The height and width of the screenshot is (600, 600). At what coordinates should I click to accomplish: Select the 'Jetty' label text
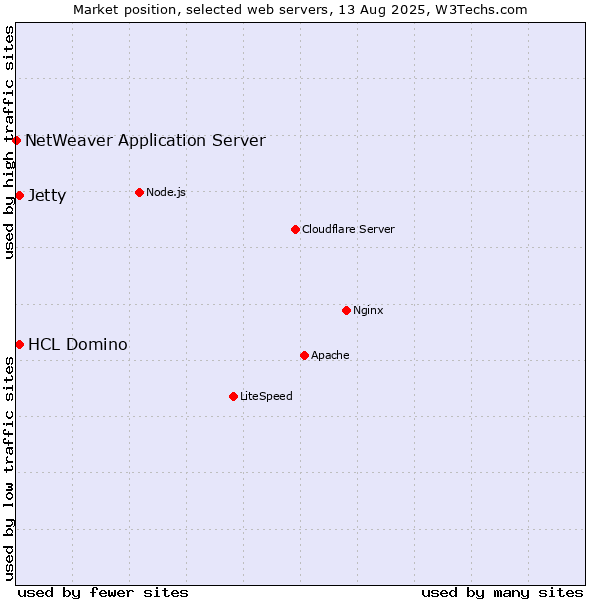click(47, 196)
